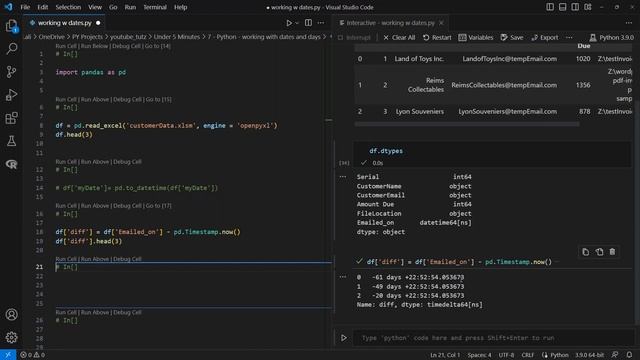
Task: Click the OneDrive breadcrumb segment
Action: click(52, 37)
